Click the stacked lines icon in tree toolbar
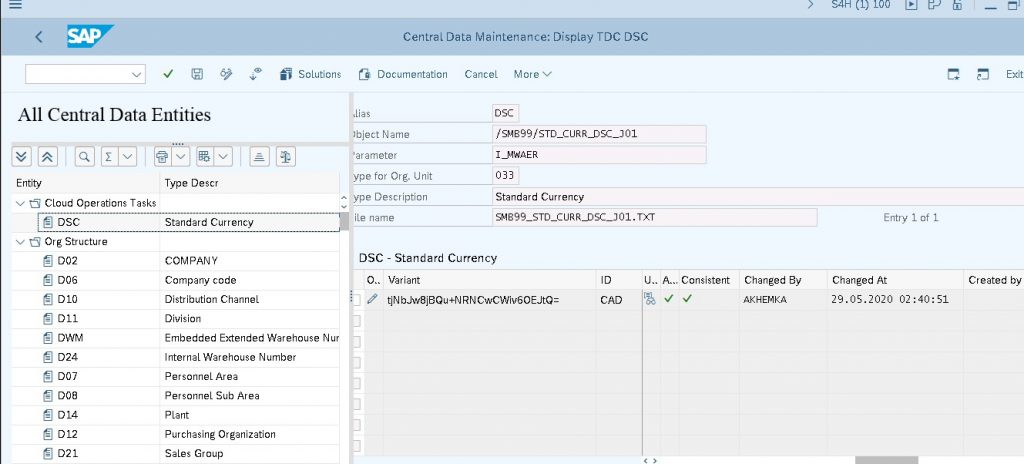 [259, 157]
